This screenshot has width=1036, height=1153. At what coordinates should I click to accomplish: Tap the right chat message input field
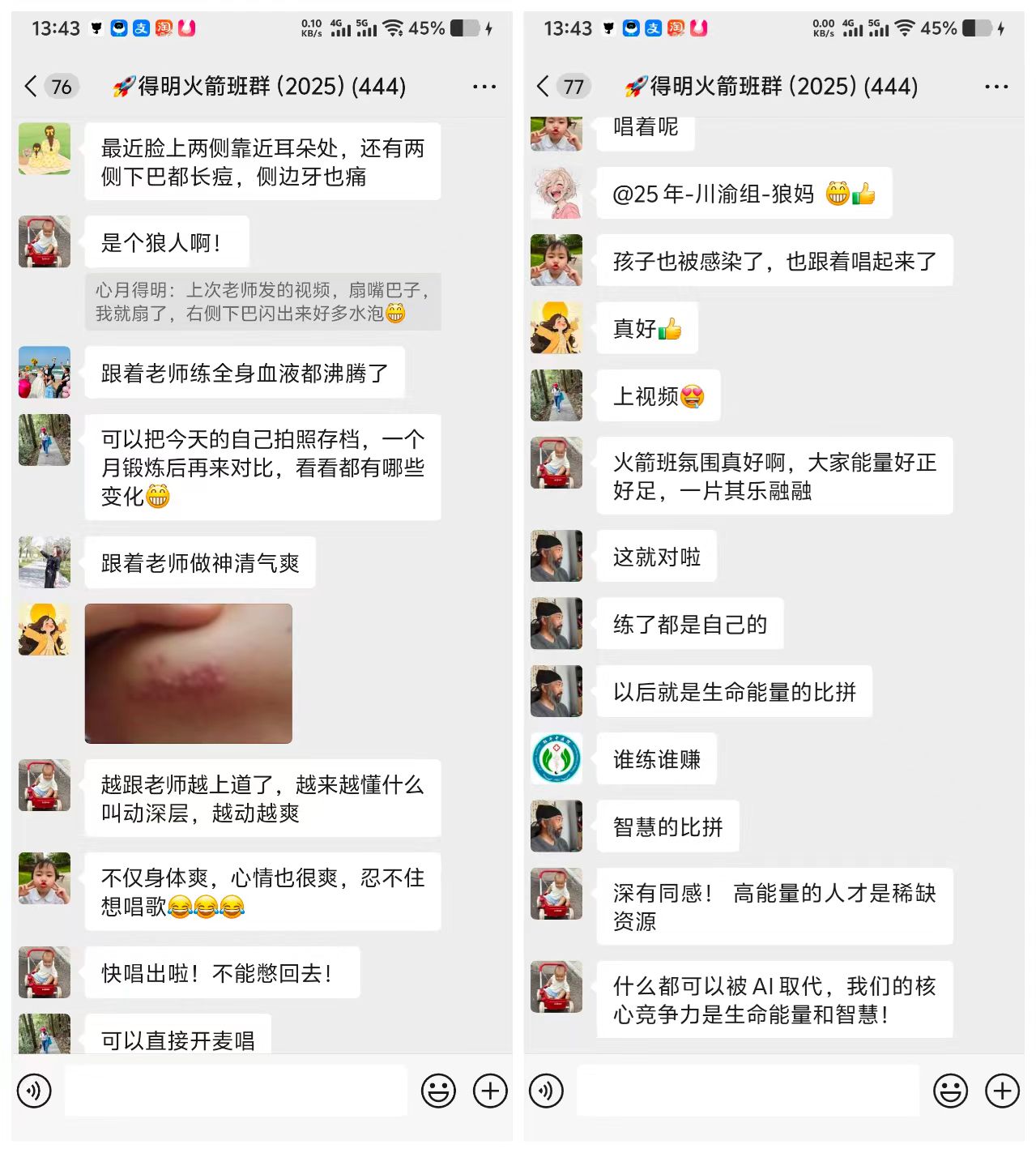[x=748, y=1091]
